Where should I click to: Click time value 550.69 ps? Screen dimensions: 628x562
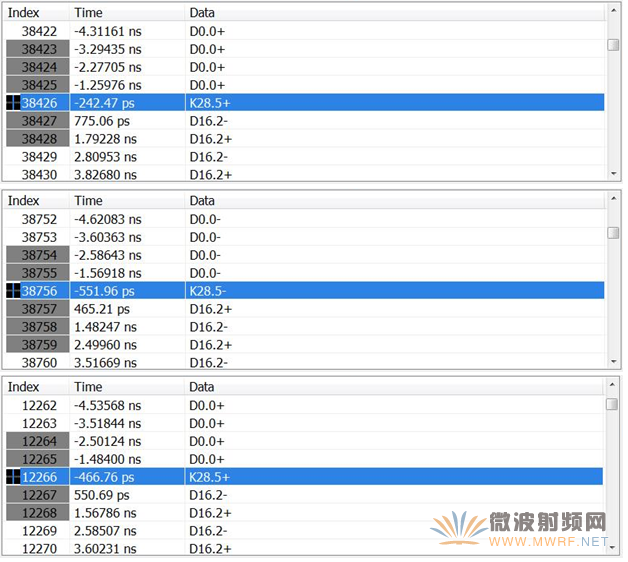[x=102, y=495]
